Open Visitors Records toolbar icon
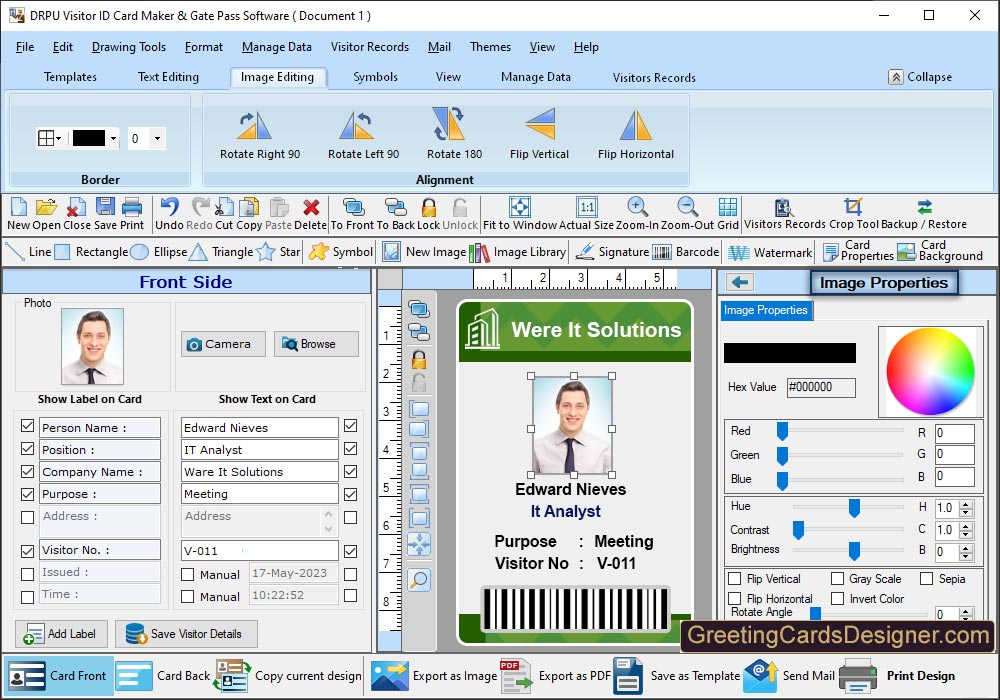Screen dimensions: 1000x700 (783, 207)
